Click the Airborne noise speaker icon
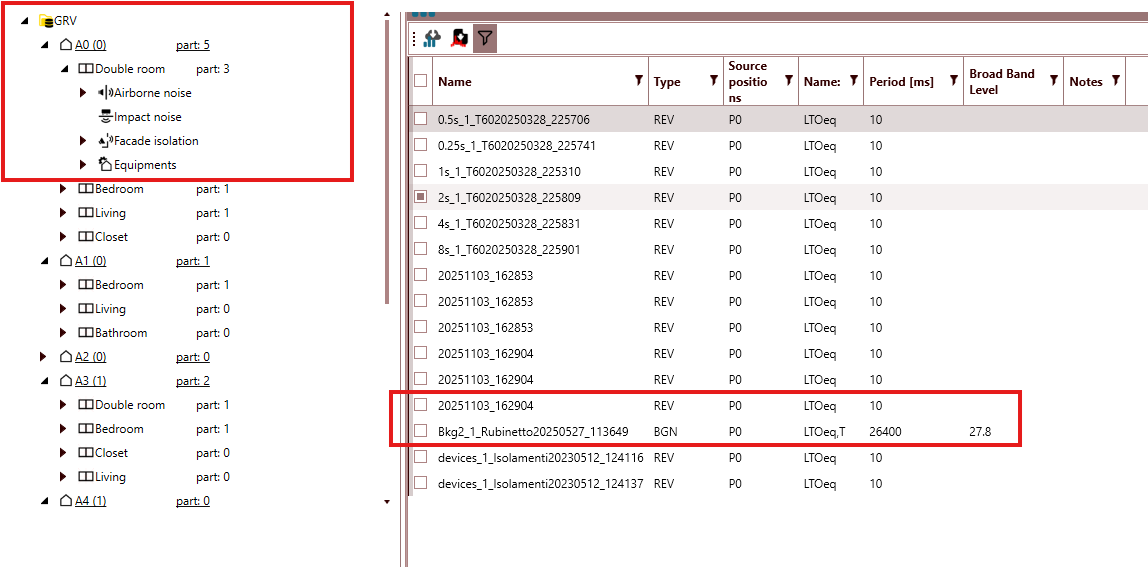1148x567 pixels. pos(105,92)
